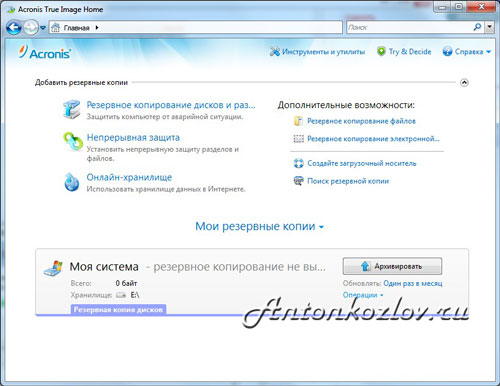Open Поиск резервной копии link

click(x=348, y=181)
